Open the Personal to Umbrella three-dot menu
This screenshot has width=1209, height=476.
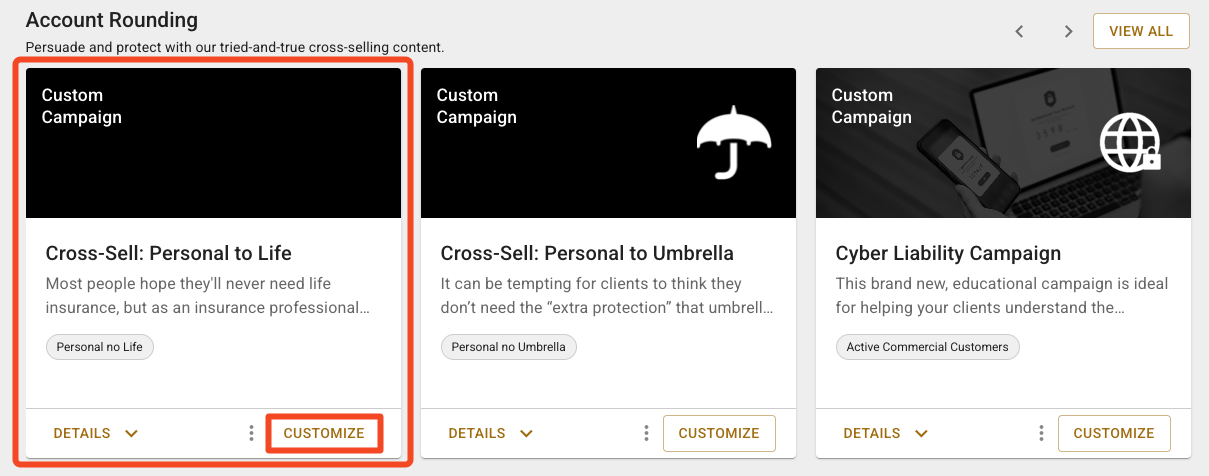(646, 433)
